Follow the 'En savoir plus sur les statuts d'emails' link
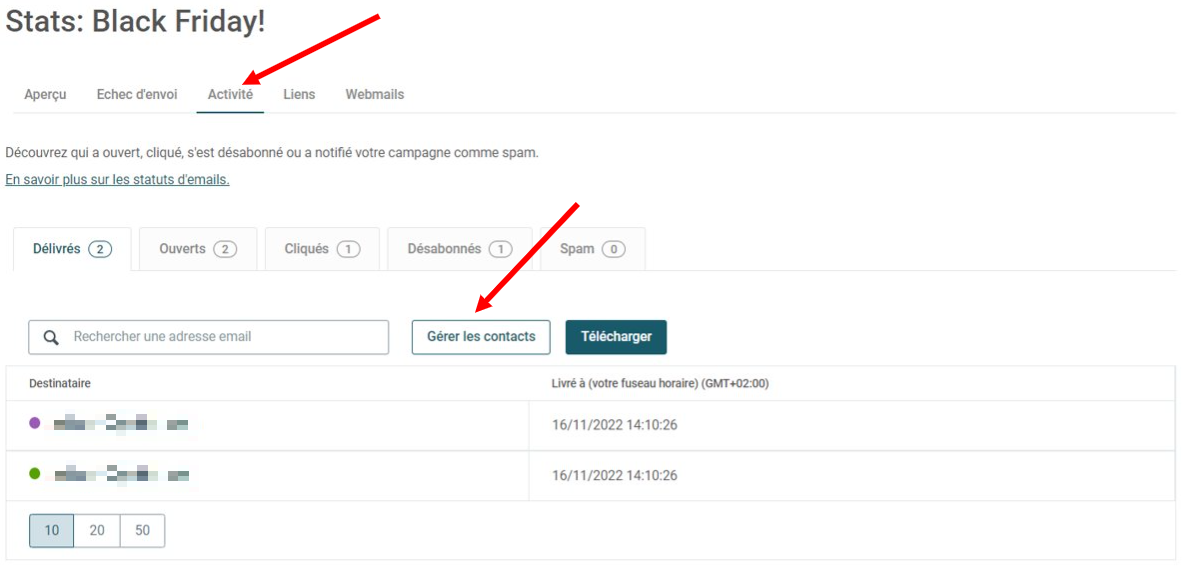This screenshot has height=567, width=1182. pos(118,179)
